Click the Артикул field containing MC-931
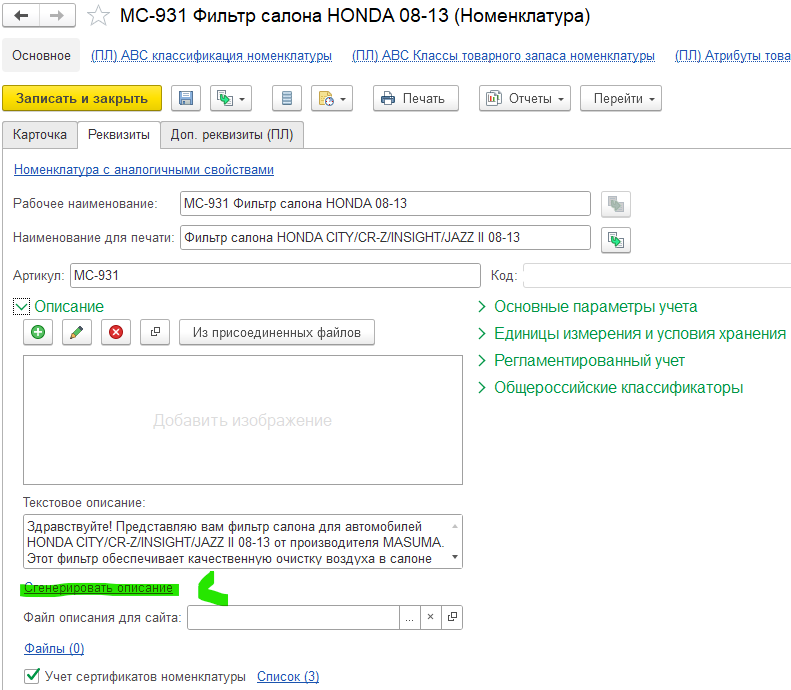Viewport: 791px width, 690px height. click(x=275, y=275)
